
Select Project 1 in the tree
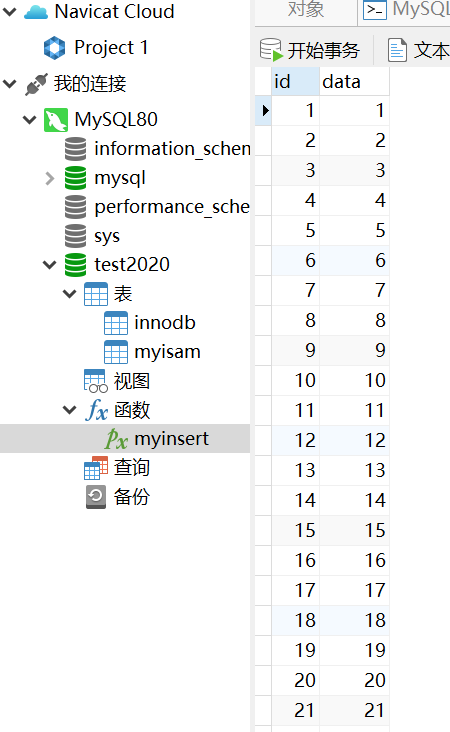pos(111,48)
